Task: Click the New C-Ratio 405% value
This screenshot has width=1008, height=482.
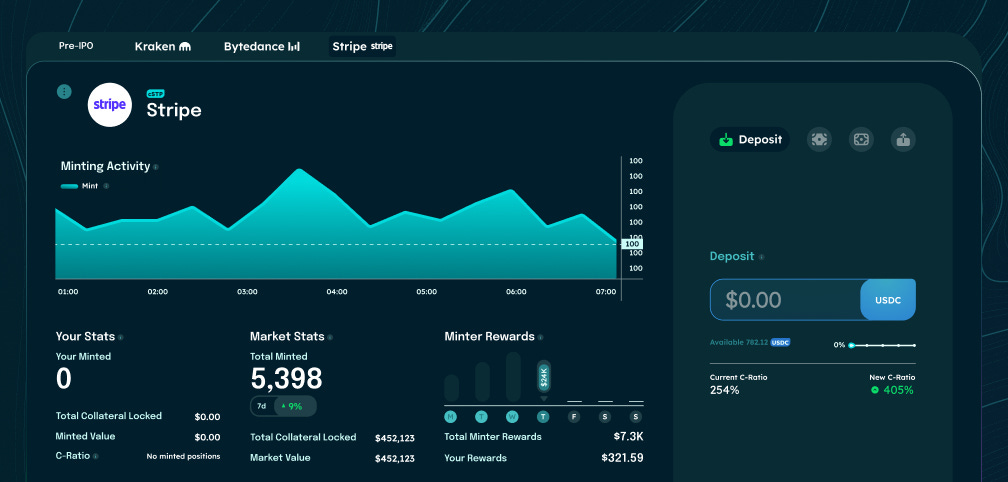Action: click(898, 390)
